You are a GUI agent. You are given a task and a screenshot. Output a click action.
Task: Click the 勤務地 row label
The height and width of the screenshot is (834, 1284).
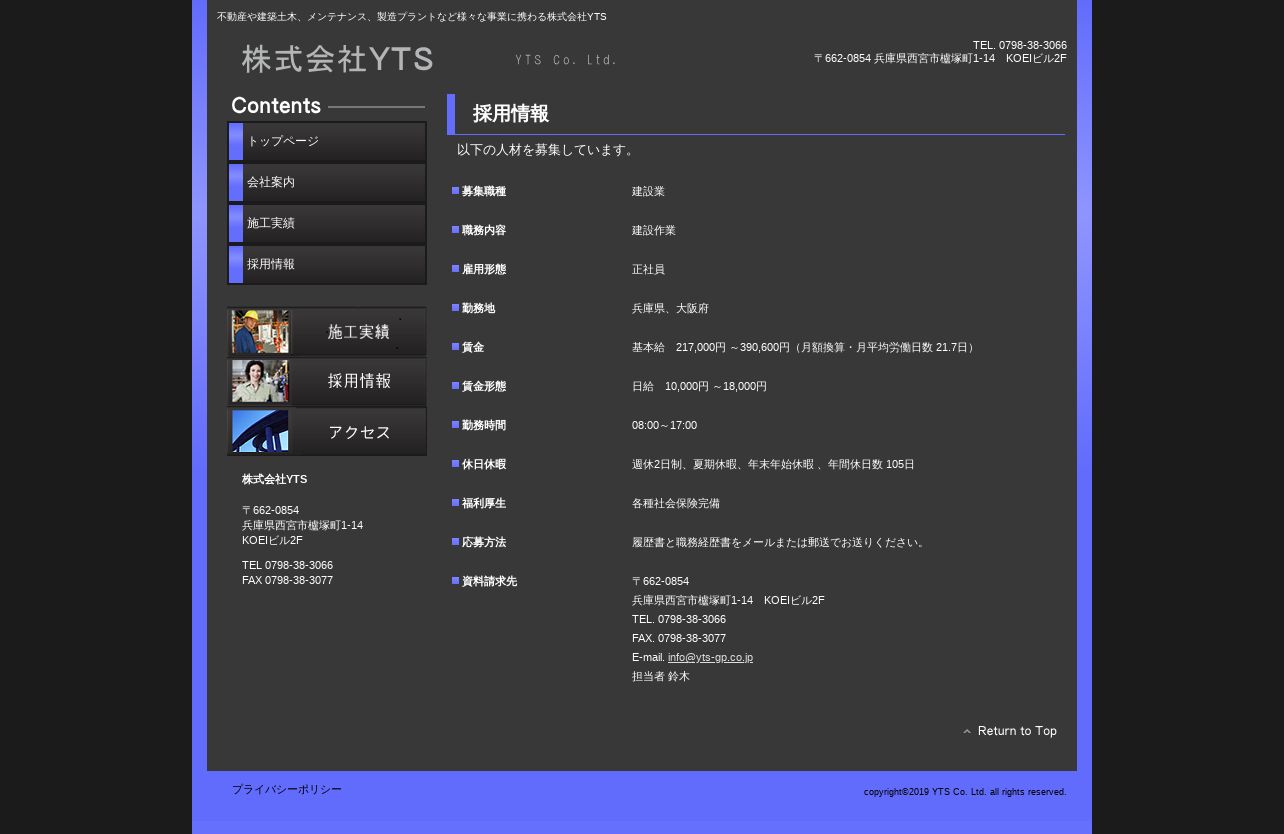[478, 308]
